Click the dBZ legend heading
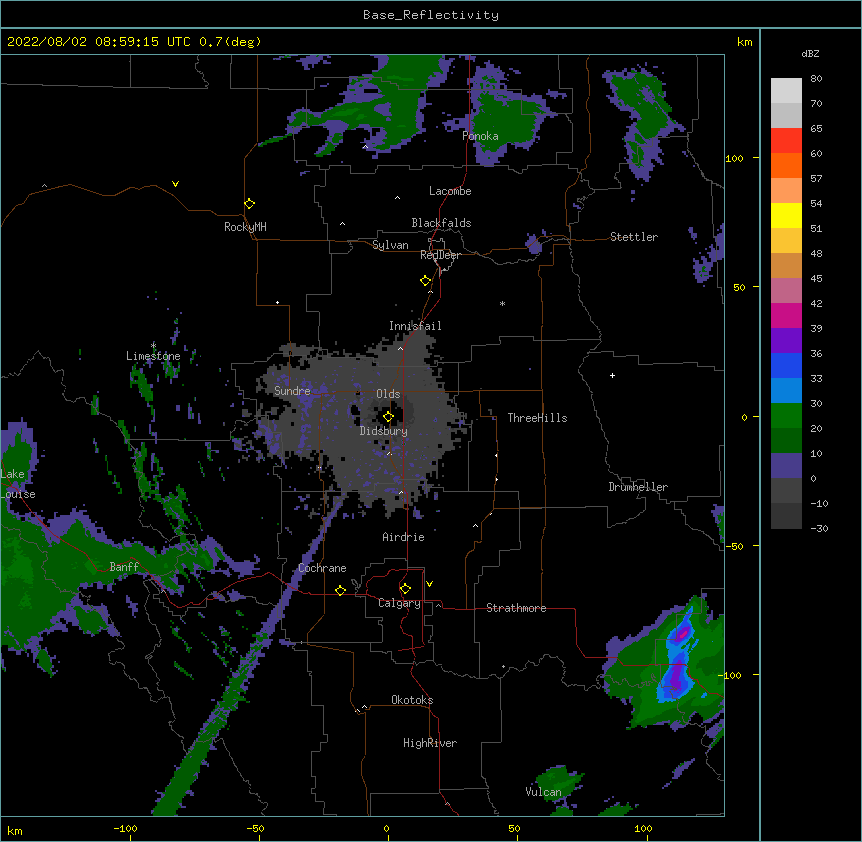This screenshot has width=862, height=842. (810, 54)
